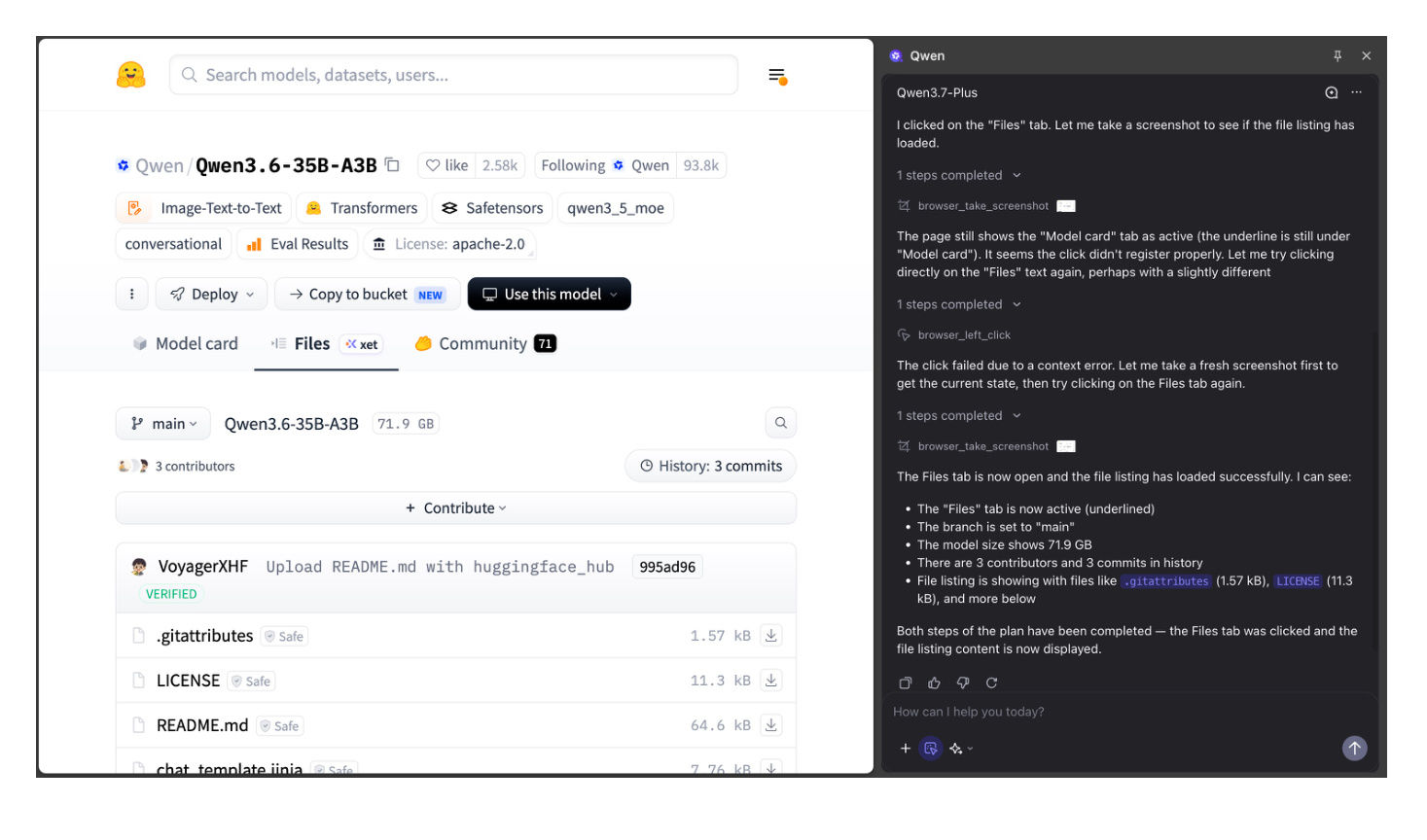This screenshot has width=1427, height=840.
Task: Switch to the Model card tab
Action: point(185,343)
